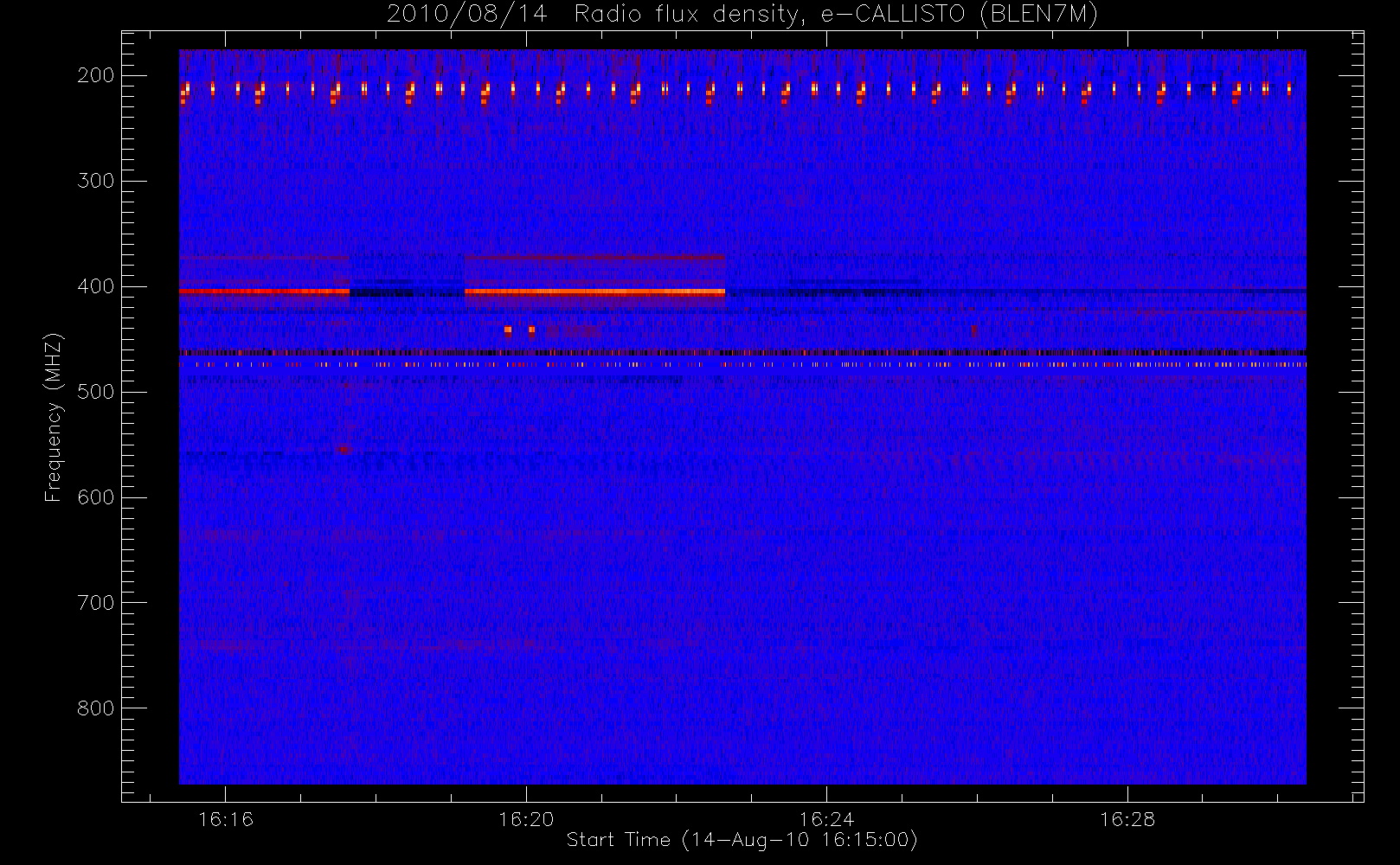Viewport: 1400px width, 865px height.
Task: Click the 'Frequency (MHZ)' axis label
Action: [54, 417]
